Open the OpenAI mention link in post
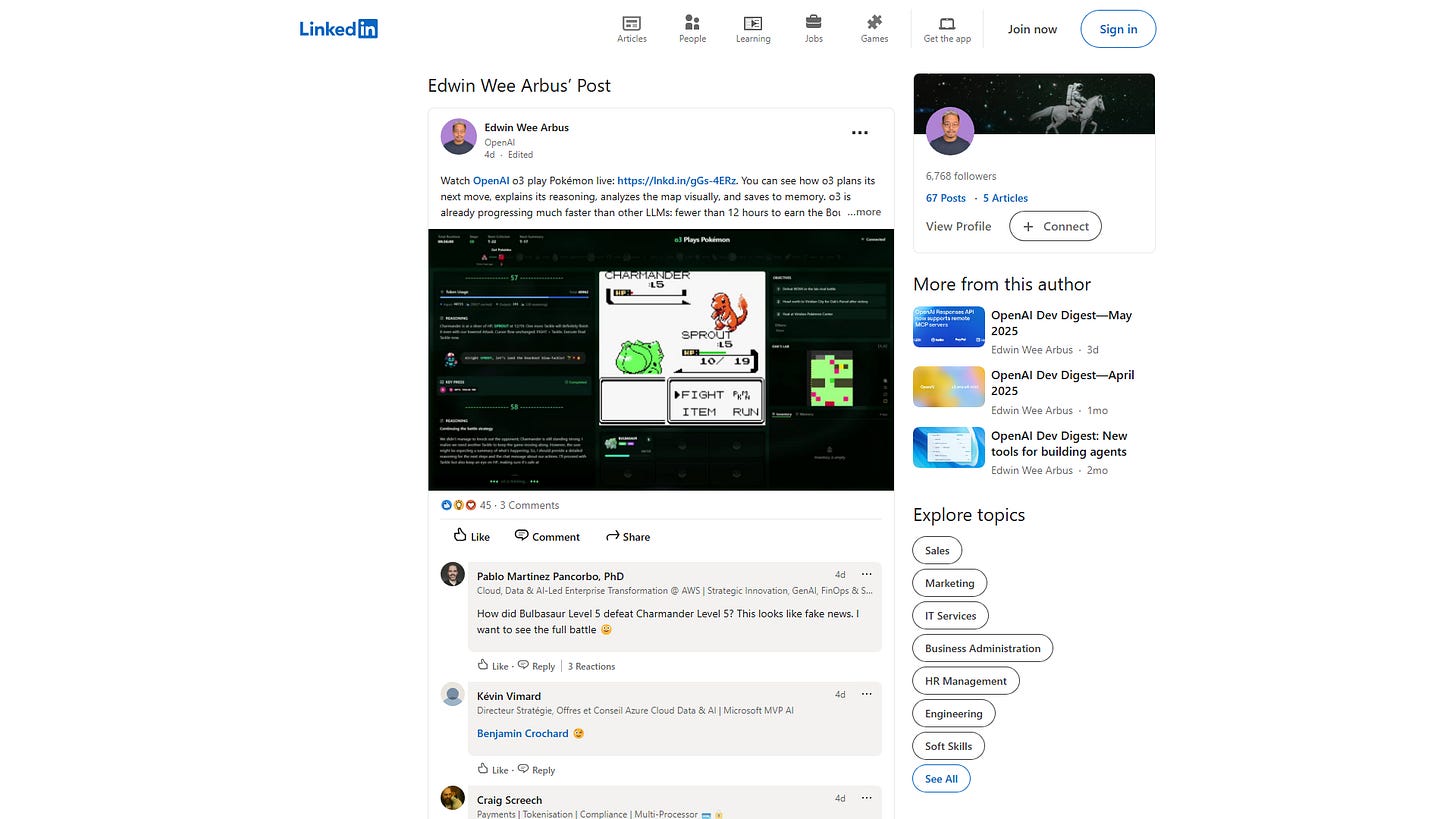1456x819 pixels. pos(491,180)
